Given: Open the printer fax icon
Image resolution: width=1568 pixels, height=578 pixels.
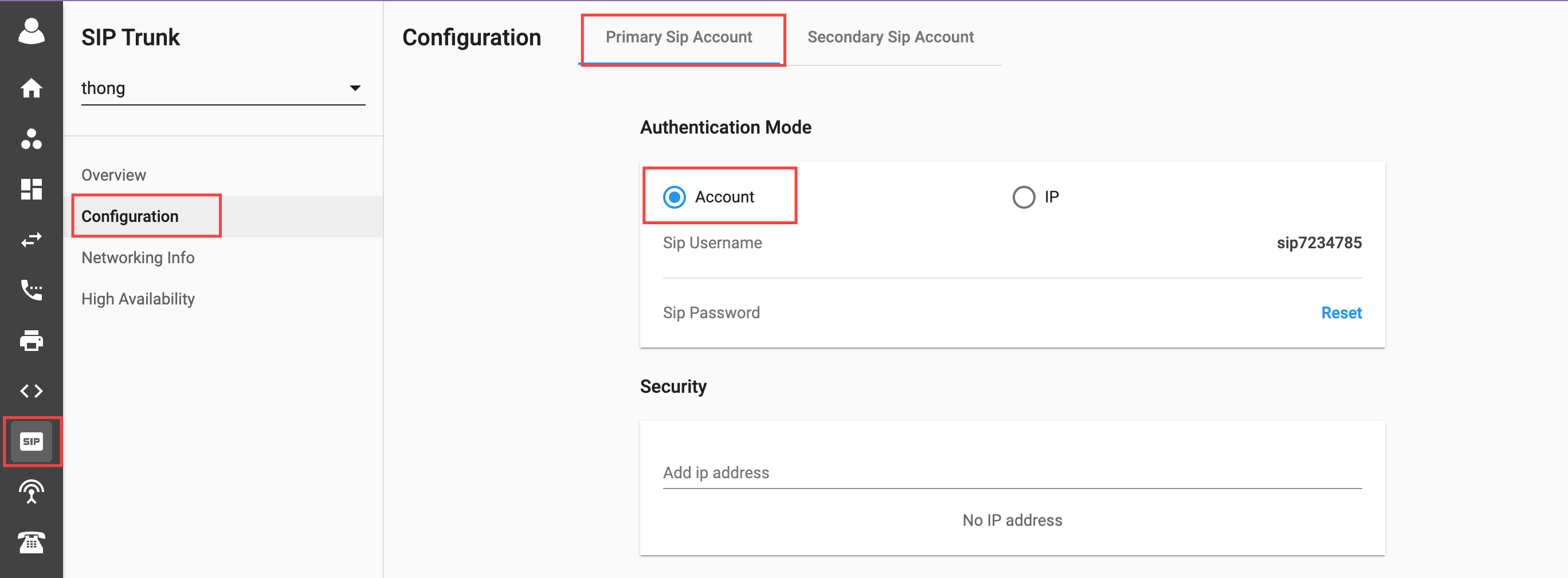Looking at the screenshot, I should [31, 341].
